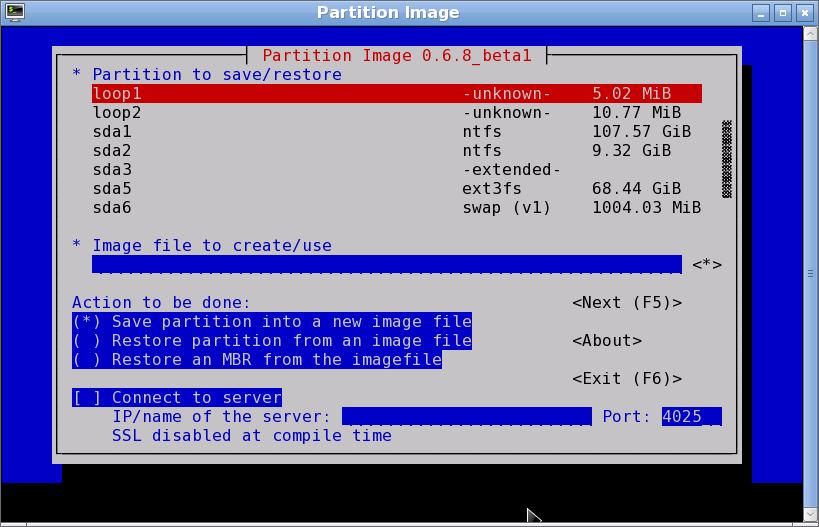Open the About button
819x527 pixels.
(x=607, y=341)
